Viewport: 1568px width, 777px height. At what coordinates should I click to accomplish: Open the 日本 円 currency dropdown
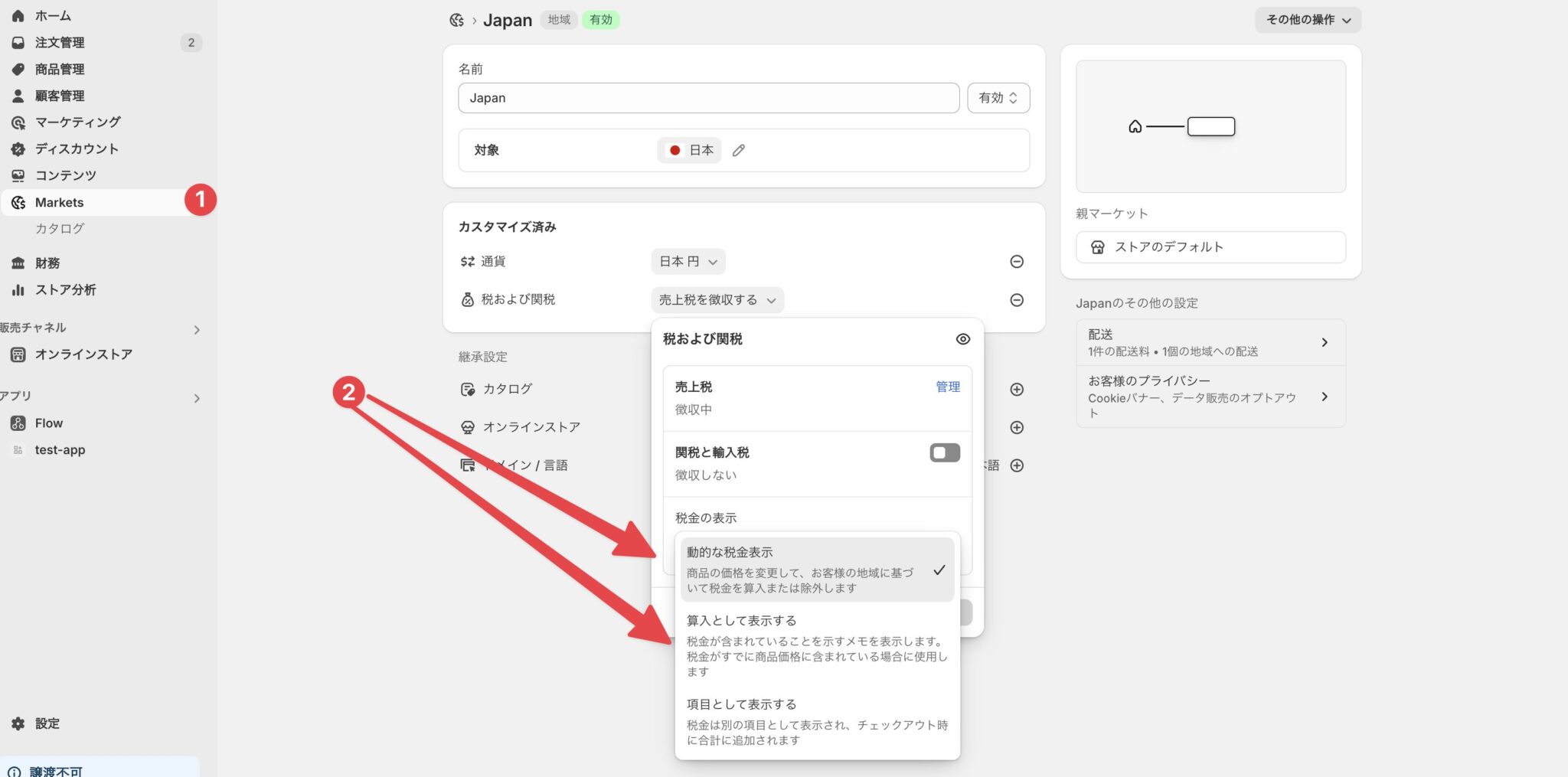tap(687, 261)
